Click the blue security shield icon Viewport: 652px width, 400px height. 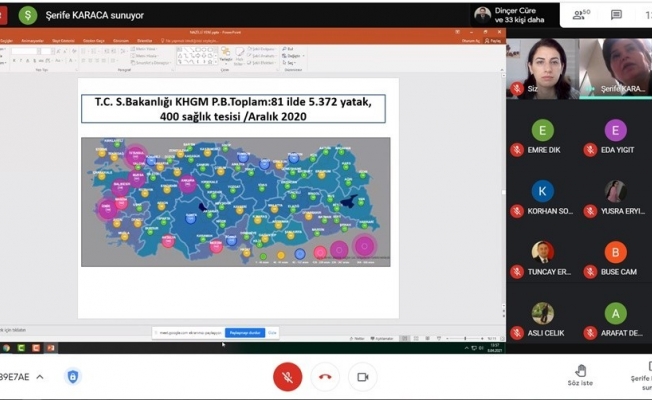click(x=72, y=376)
